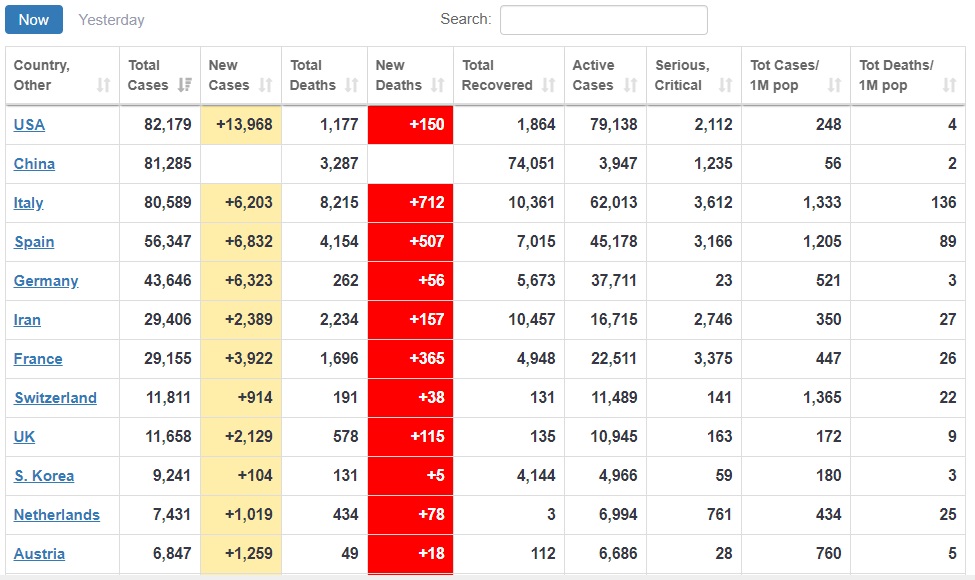This screenshot has height=580, width=975.
Task: Click Active Cases sort arrows
Action: point(631,85)
